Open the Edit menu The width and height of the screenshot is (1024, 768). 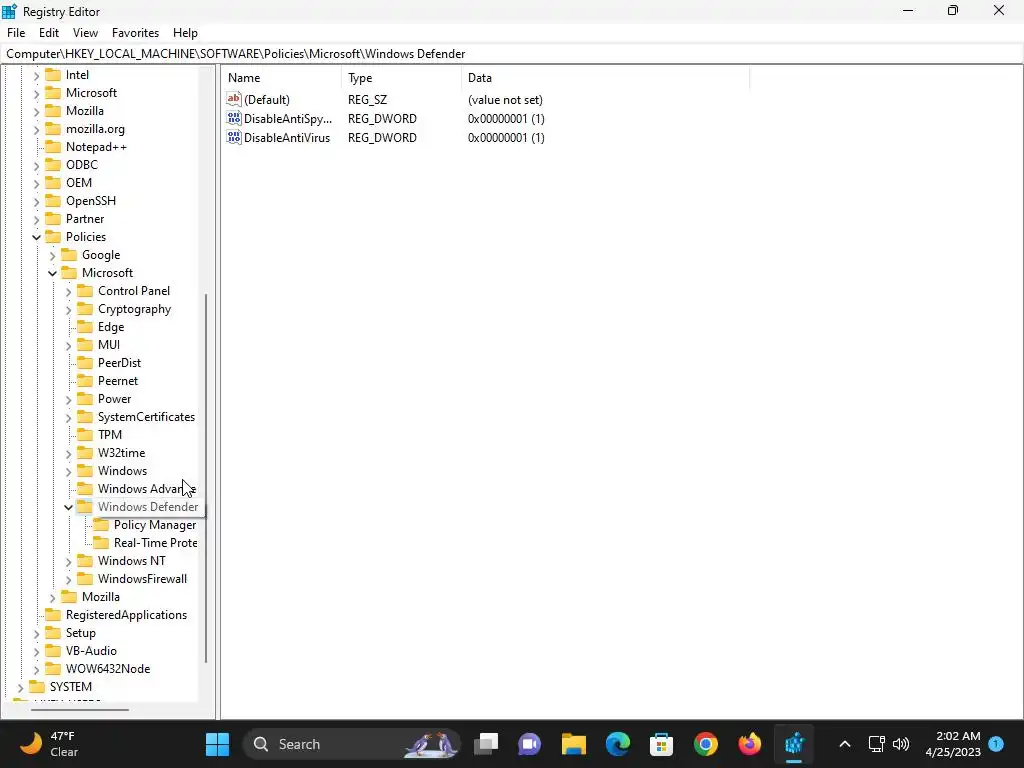pos(49,33)
